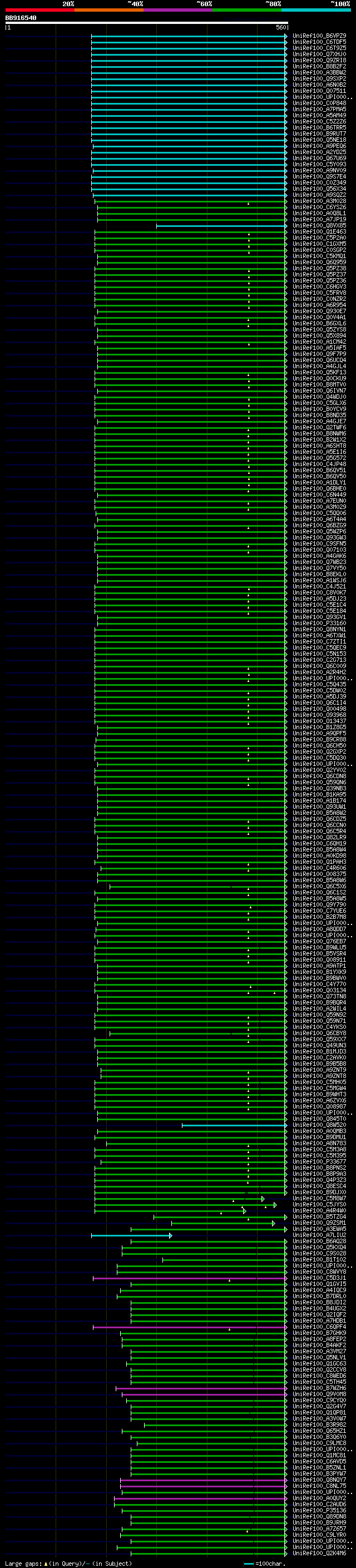Click the magenta bar for UniRef100_C6QPF4
This screenshot has height=1568, width=356.
coord(190,1327)
